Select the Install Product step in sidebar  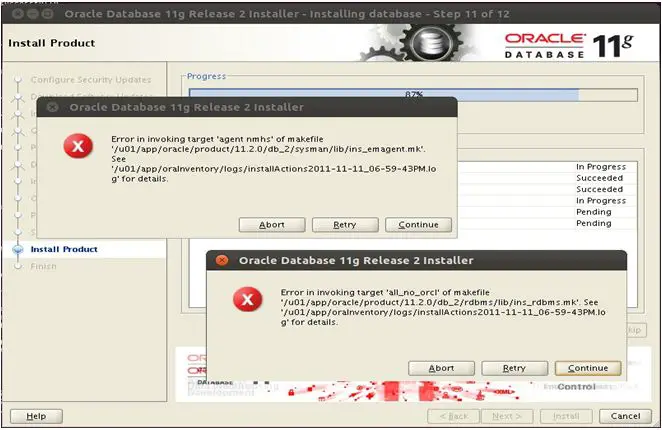coord(64,249)
